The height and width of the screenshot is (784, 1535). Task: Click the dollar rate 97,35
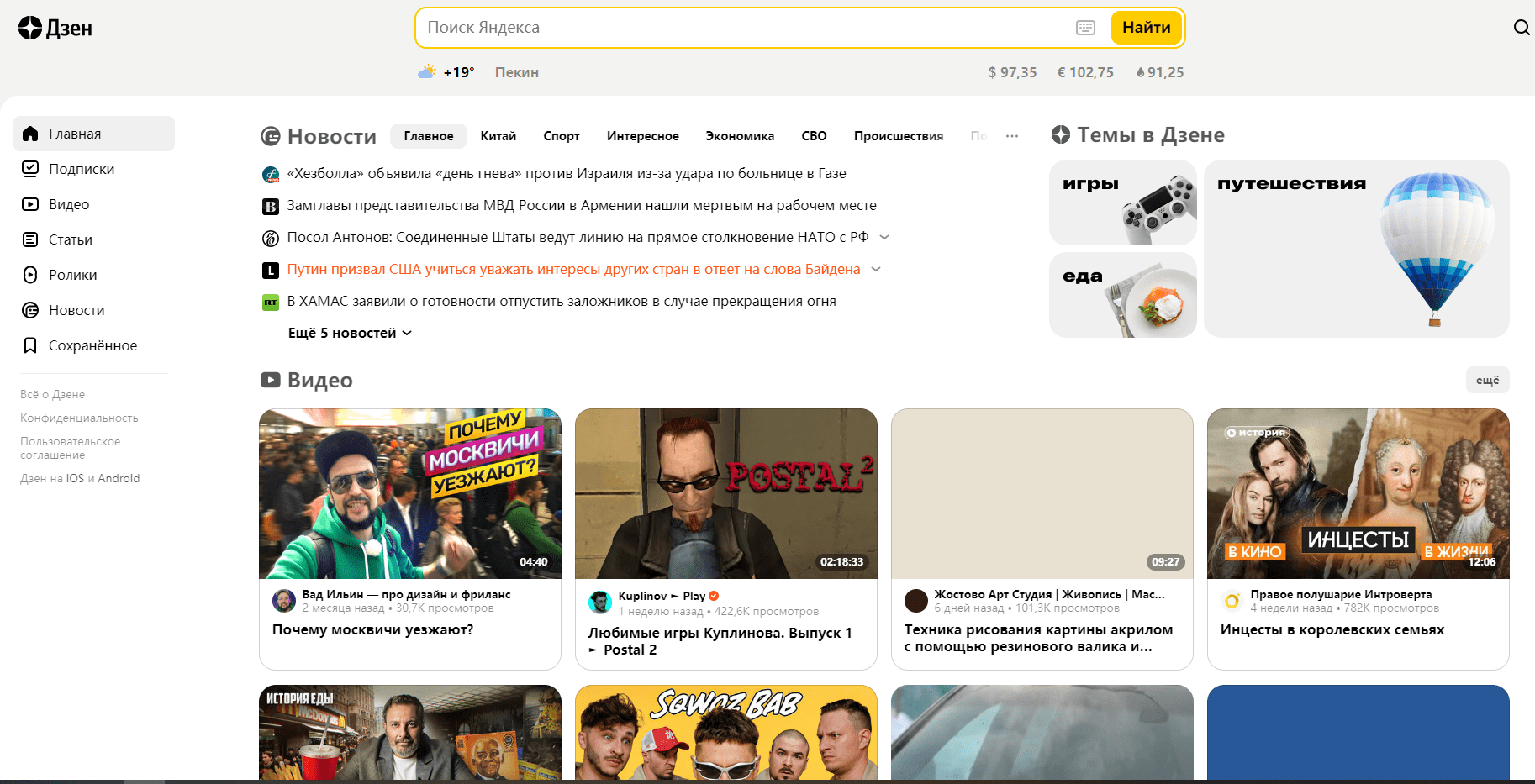[1012, 72]
